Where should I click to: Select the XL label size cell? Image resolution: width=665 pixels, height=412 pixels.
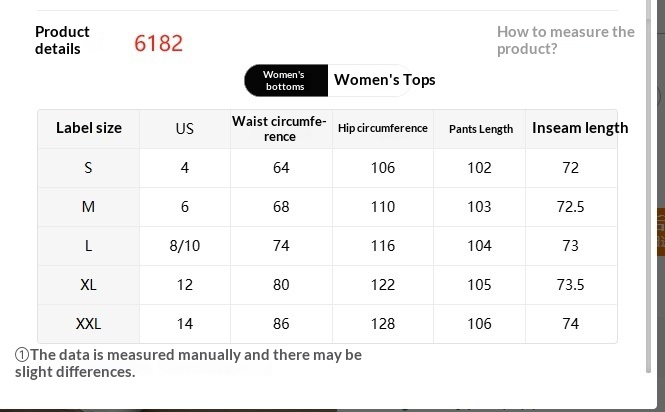tap(89, 284)
